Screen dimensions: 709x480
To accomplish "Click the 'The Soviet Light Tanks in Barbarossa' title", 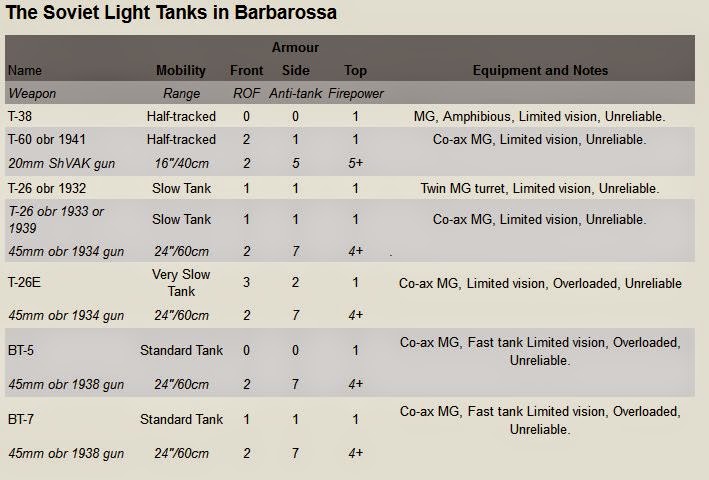I will [171, 12].
